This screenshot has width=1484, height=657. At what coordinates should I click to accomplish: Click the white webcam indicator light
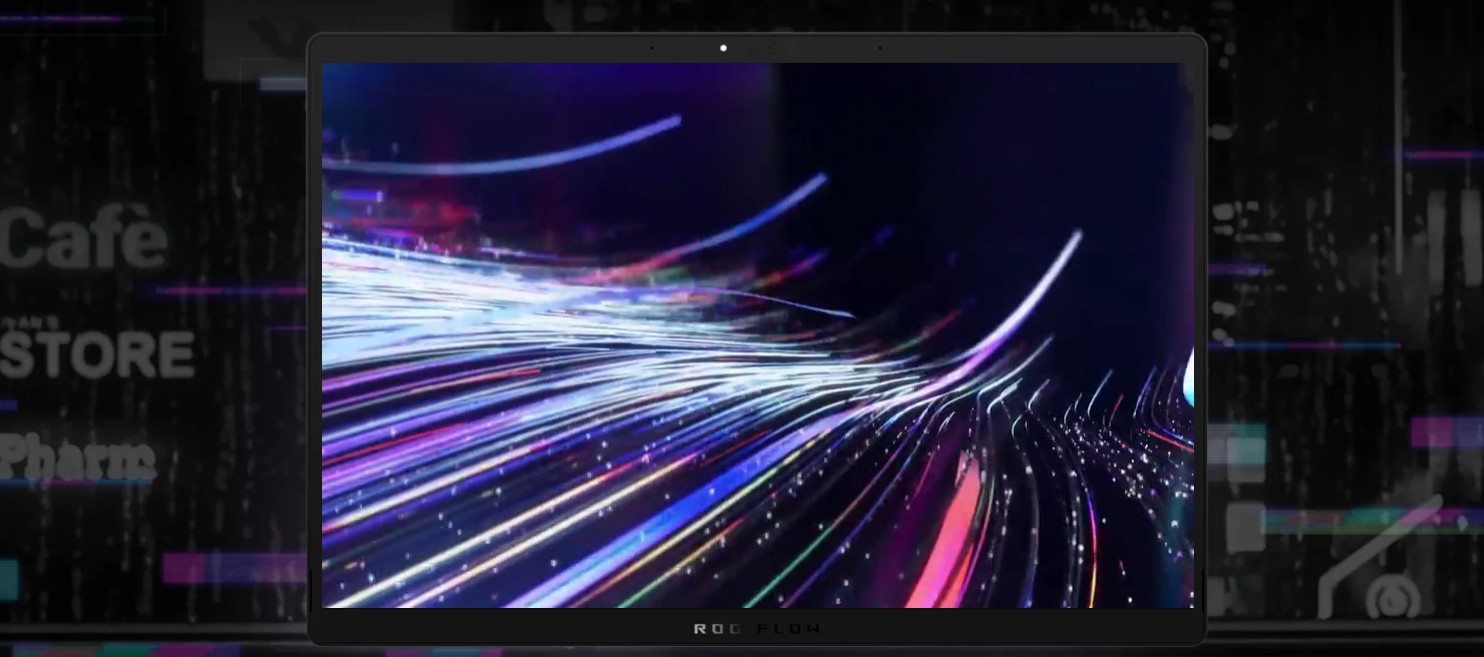tap(723, 48)
